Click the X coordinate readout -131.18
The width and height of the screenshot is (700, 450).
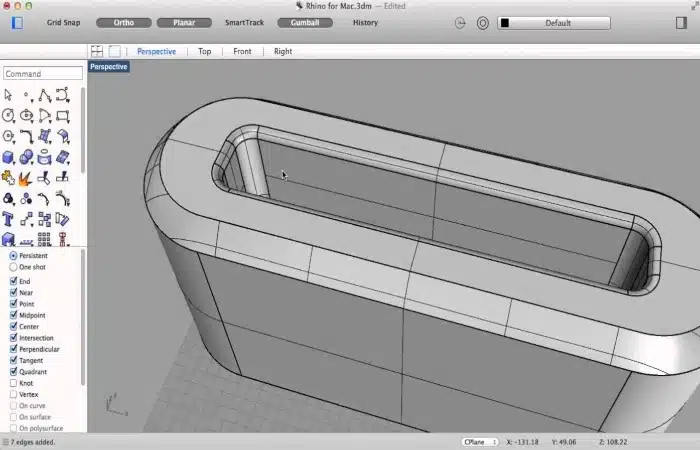(x=522, y=442)
